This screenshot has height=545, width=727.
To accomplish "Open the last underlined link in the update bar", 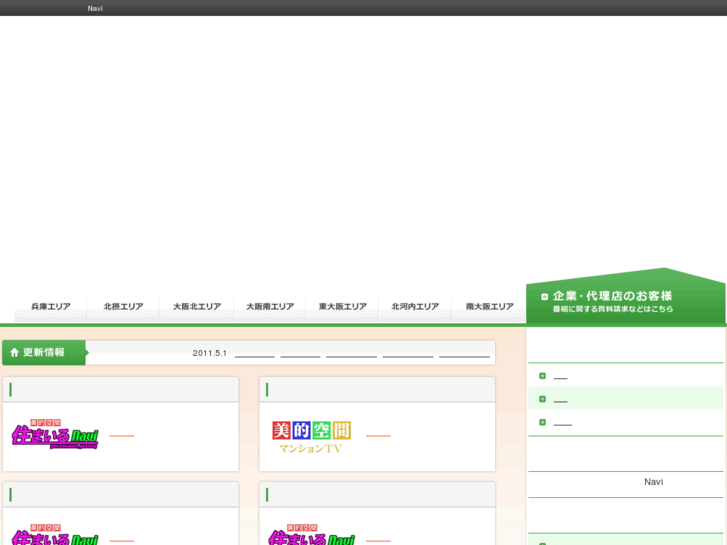I will tap(464, 355).
